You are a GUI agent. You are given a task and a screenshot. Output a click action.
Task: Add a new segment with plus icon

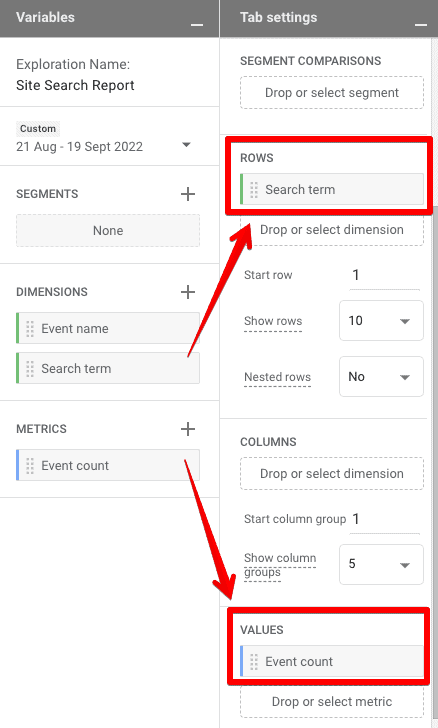point(188,194)
